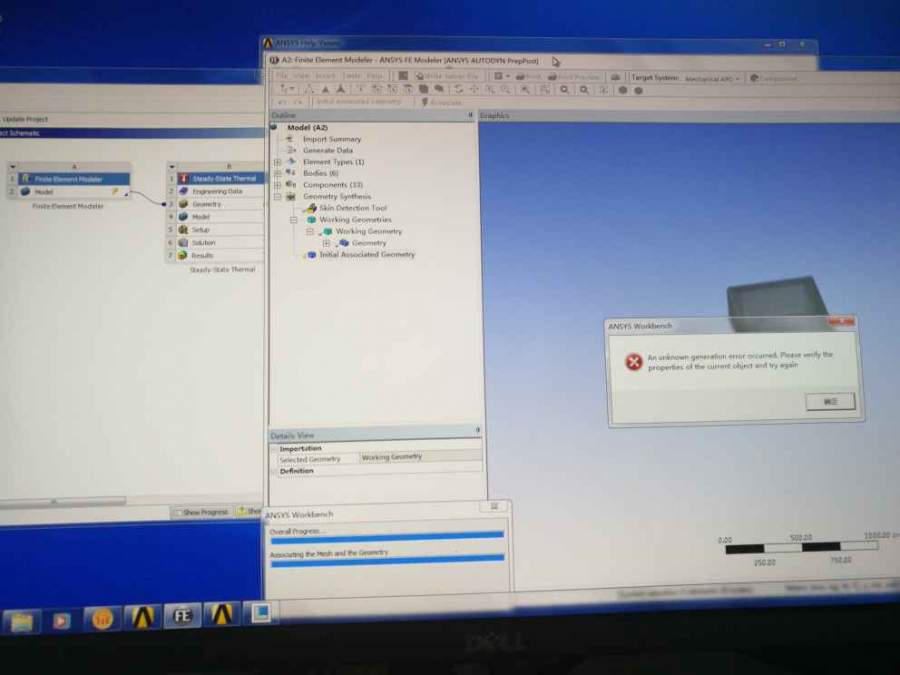This screenshot has height=675, width=900.
Task: Click the first magnifier zoom icon
Action: [564, 90]
